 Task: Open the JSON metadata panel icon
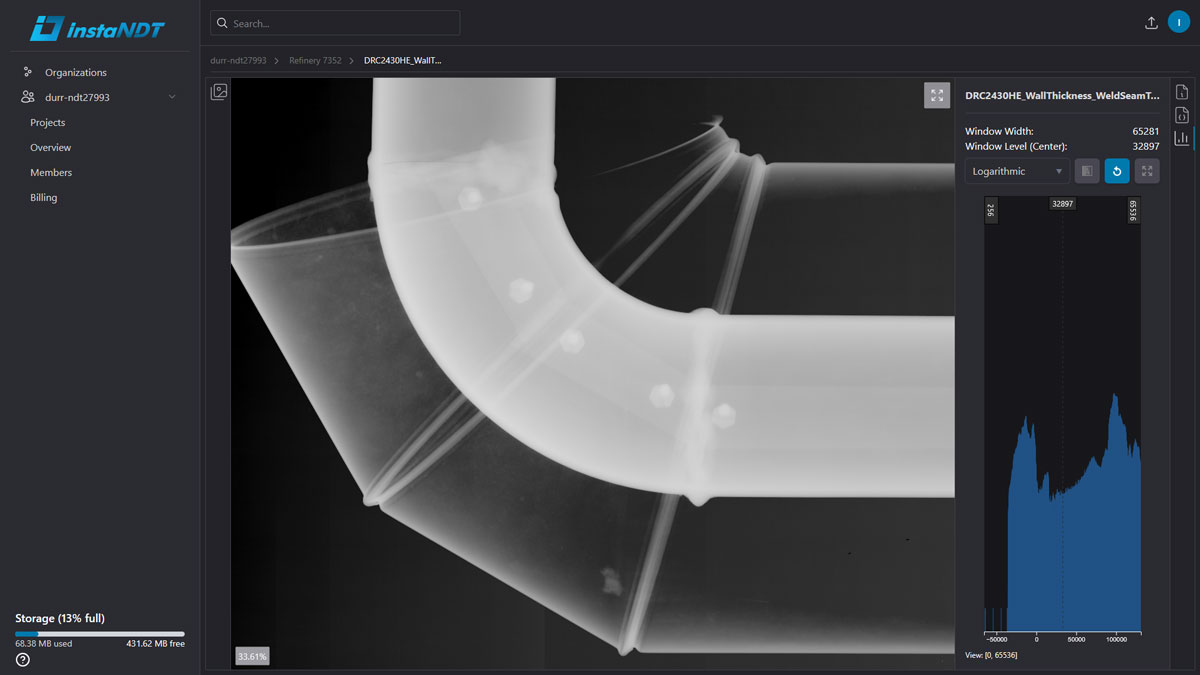[x=1181, y=115]
